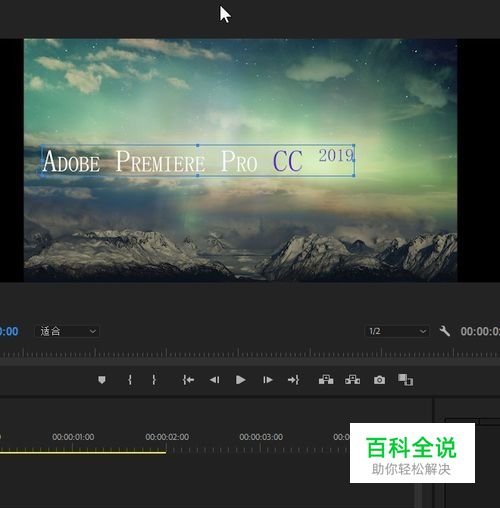Add a marker with the marker icon
Image resolution: width=500 pixels, height=508 pixels.
point(102,380)
